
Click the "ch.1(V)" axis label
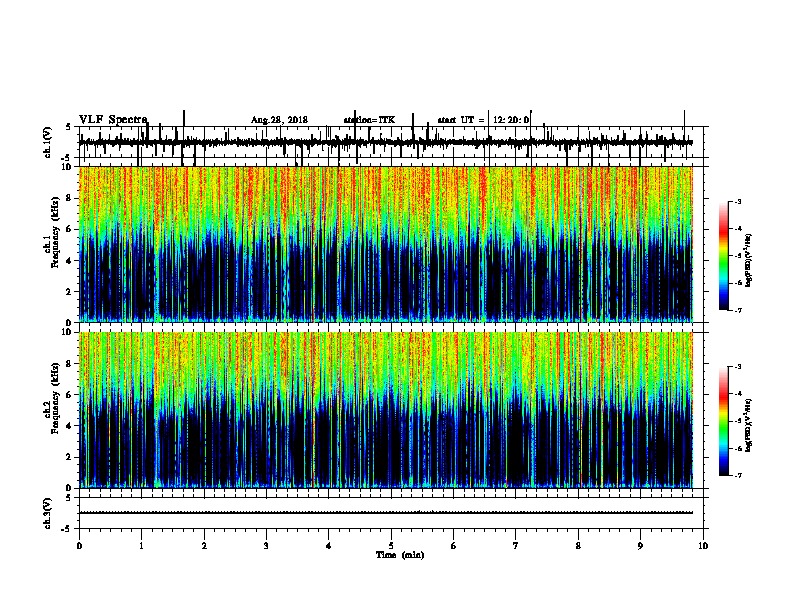click(48, 142)
